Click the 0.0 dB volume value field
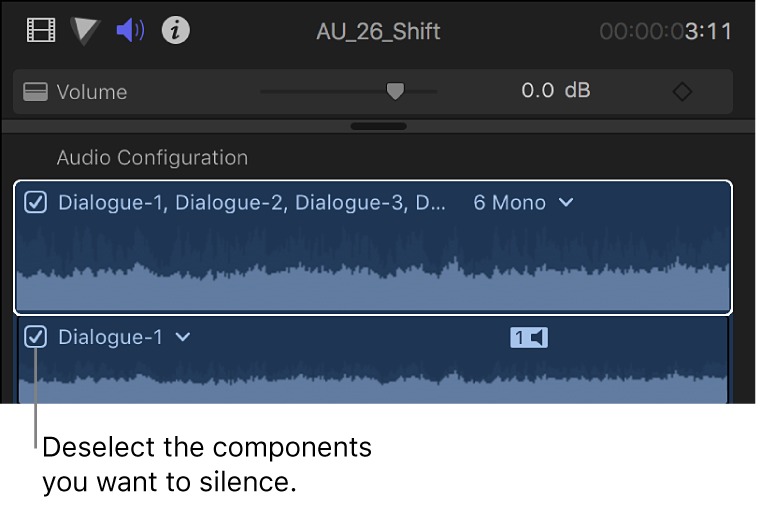 point(555,91)
